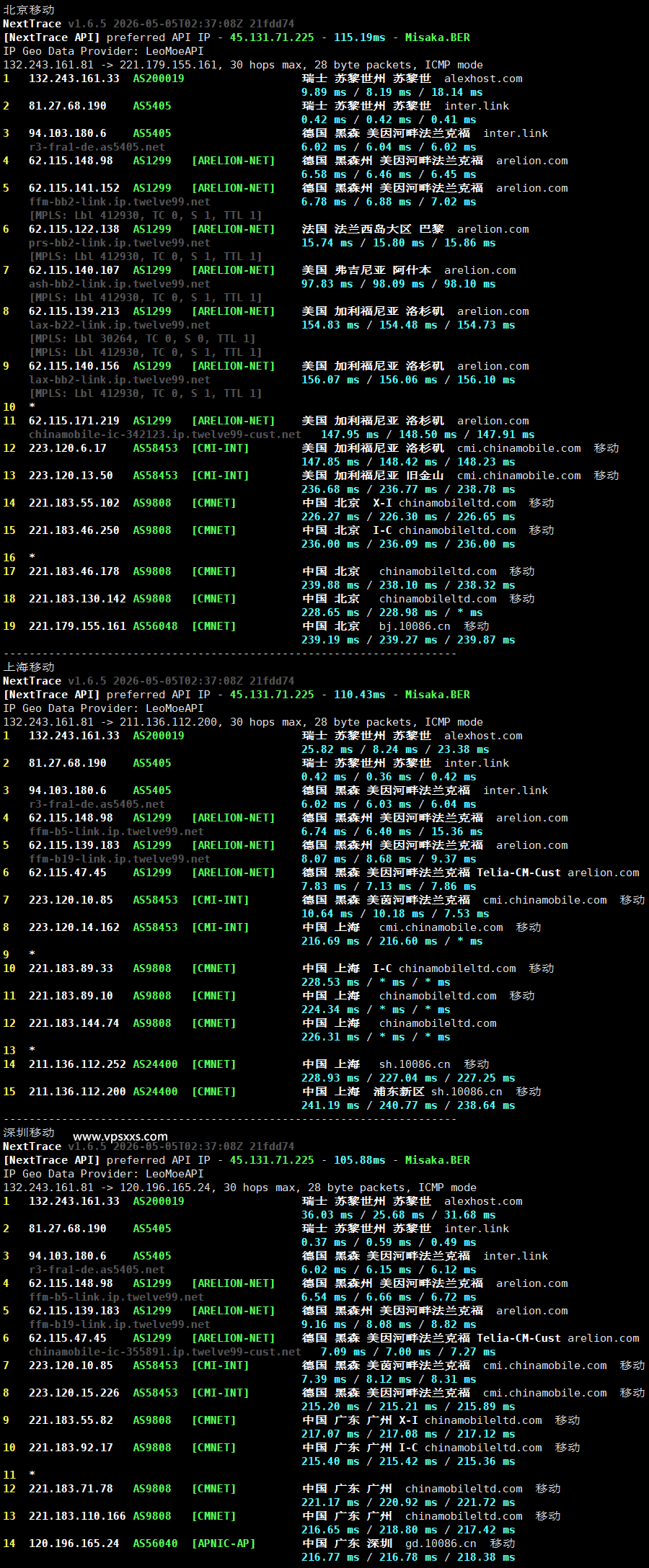Click hop IP 221.183.89.33
Viewport: 649px width, 1568px height.
coord(71,968)
